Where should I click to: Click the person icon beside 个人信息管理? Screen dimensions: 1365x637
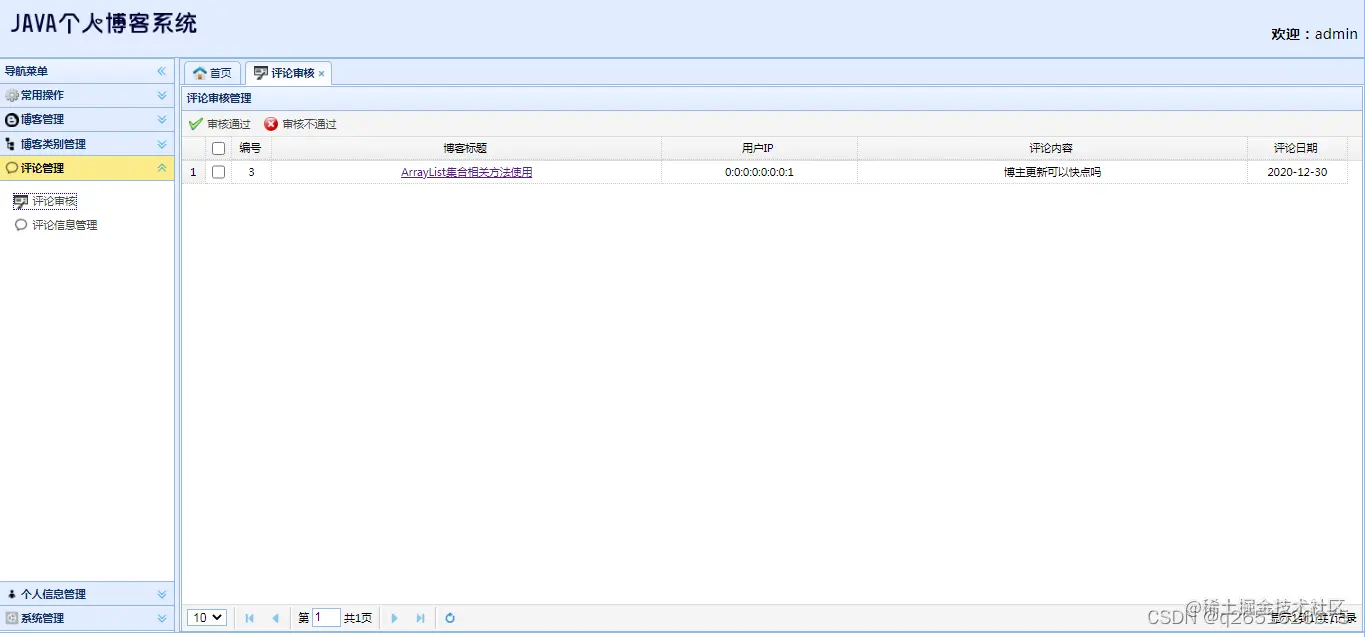point(12,594)
